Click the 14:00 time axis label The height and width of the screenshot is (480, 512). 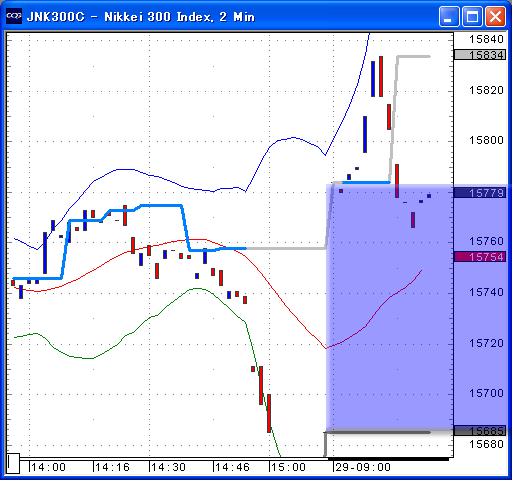(x=48, y=467)
